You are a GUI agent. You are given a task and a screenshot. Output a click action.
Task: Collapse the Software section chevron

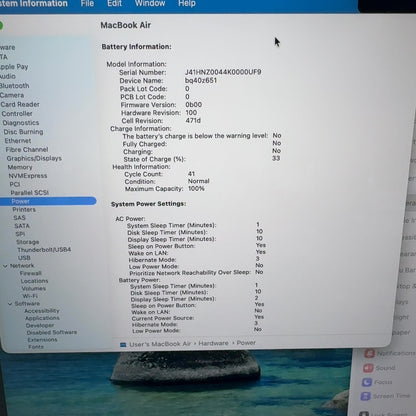(x=10, y=304)
